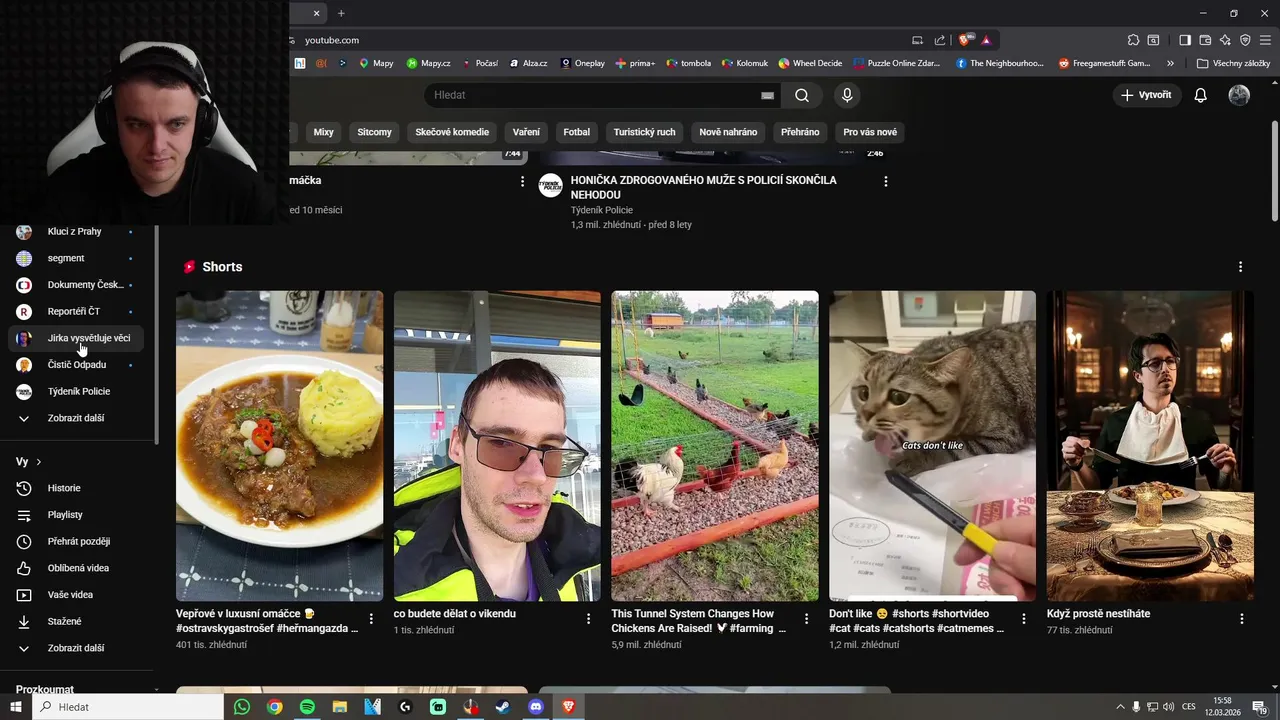Open the Windows Start button
1280x720 pixels.
[16, 707]
